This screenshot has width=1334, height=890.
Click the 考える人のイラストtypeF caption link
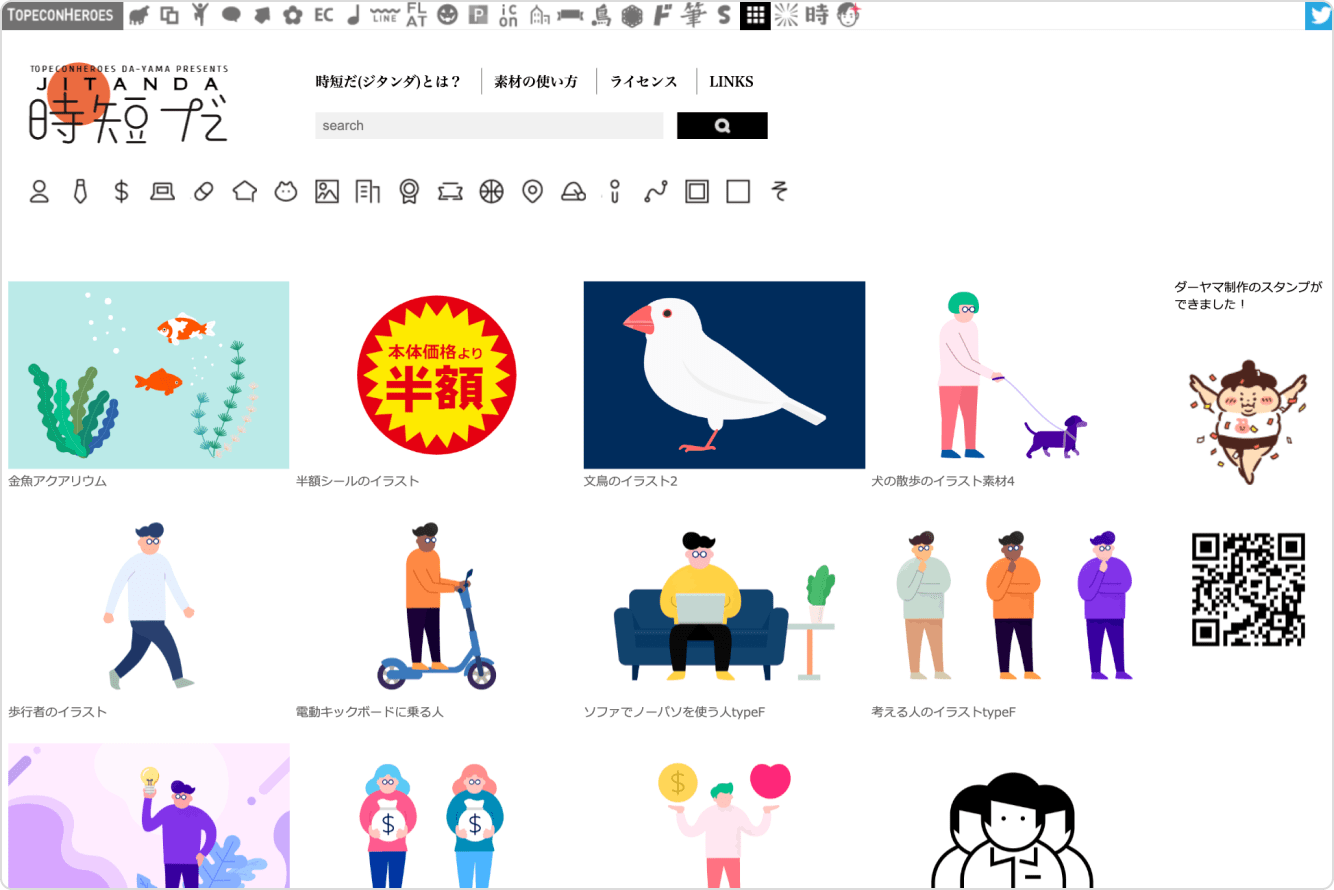944,712
